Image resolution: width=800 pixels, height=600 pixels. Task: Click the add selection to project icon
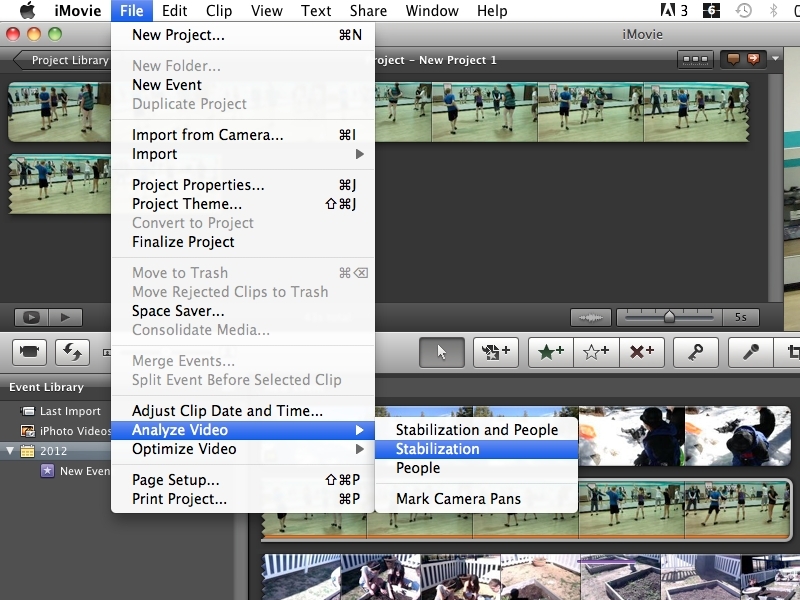click(496, 352)
